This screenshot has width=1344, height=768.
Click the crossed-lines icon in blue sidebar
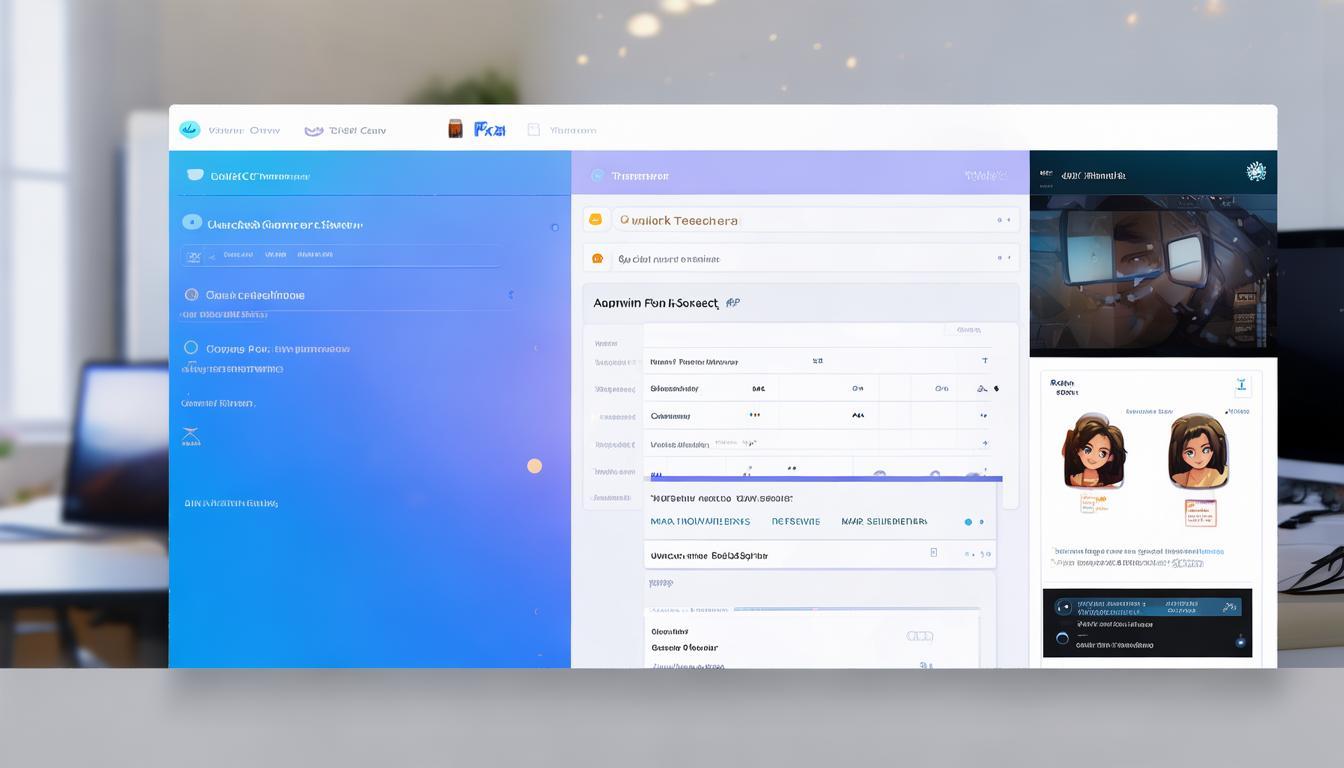click(x=190, y=436)
